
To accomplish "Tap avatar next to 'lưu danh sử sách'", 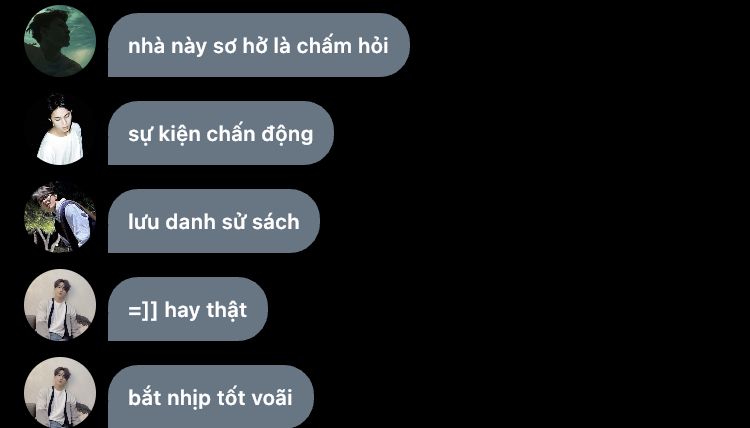I will (60, 217).
